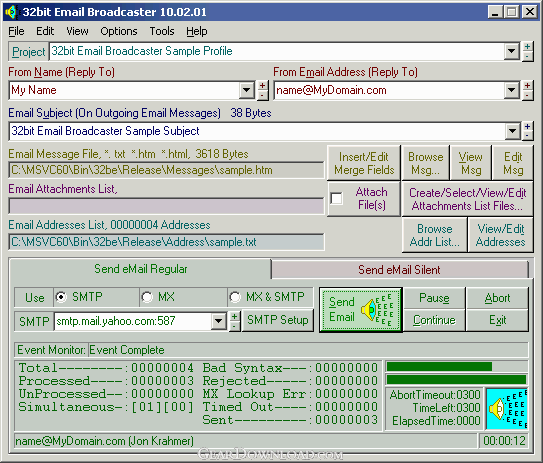This screenshot has height=463, width=543.
Task: Click the From Email Address field
Action: pyautogui.click(x=389, y=90)
